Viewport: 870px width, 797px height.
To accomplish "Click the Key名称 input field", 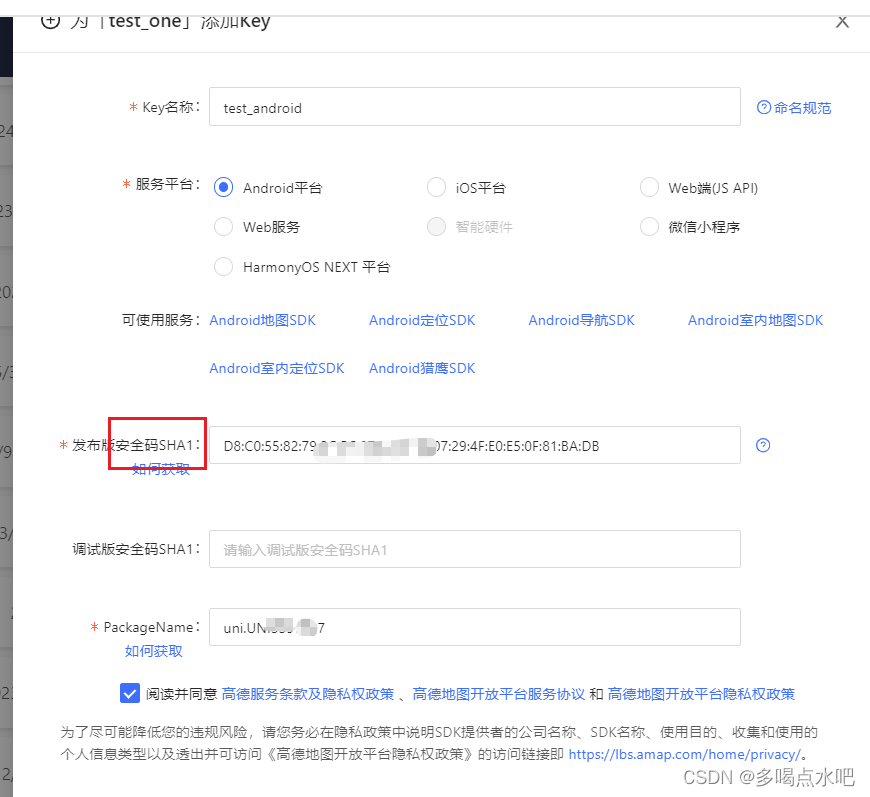I will tap(474, 107).
